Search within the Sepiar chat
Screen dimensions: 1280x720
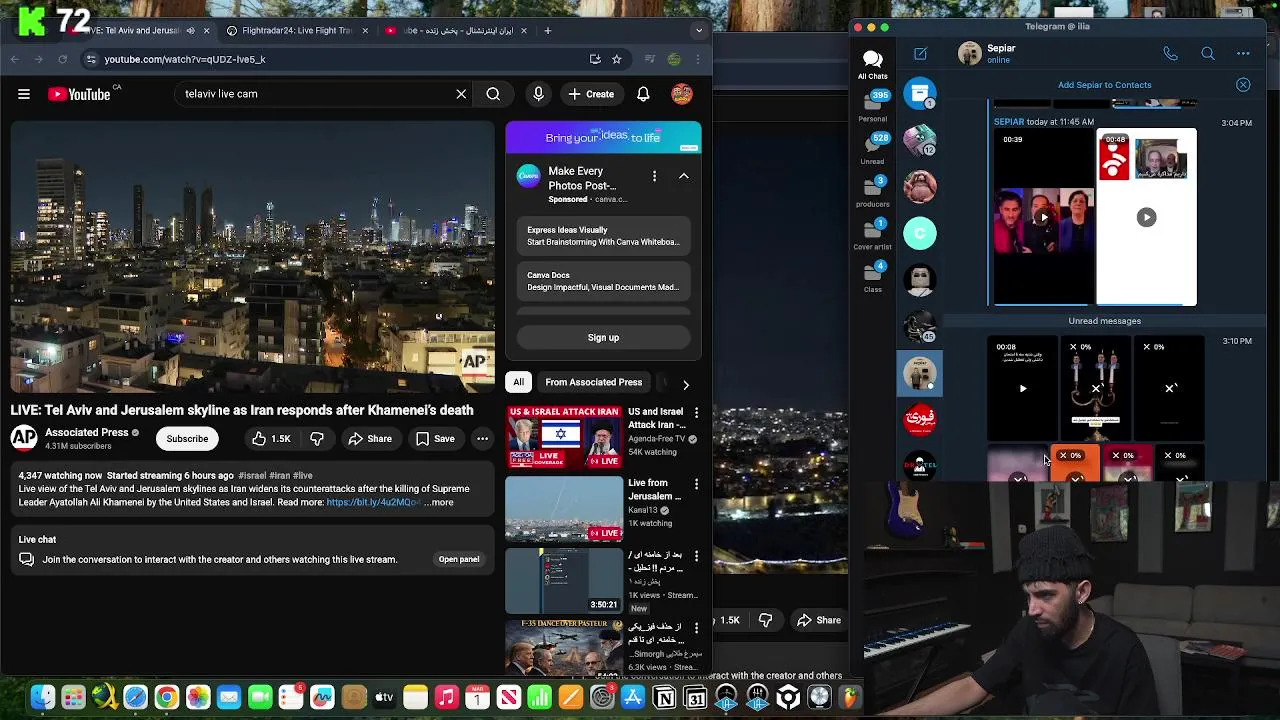pyautogui.click(x=1207, y=53)
